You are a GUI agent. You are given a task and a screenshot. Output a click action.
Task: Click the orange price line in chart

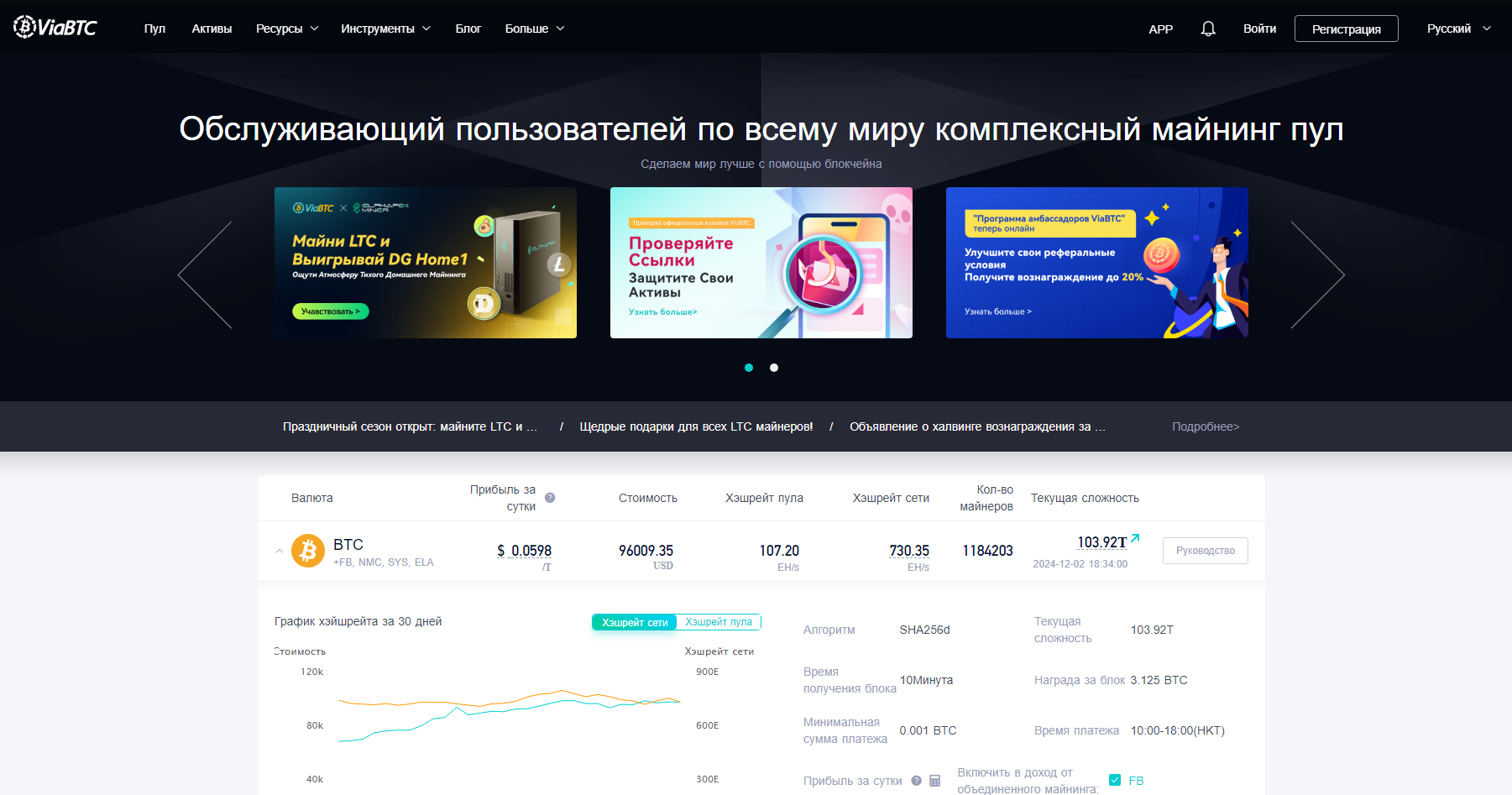pyautogui.click(x=510, y=698)
